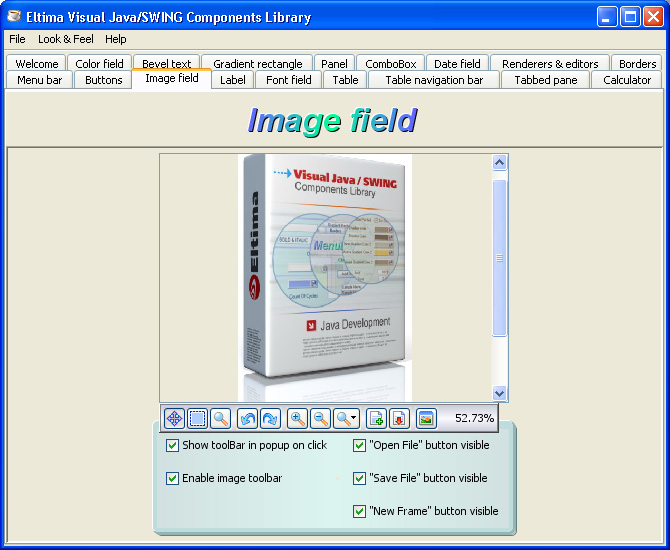670x550 pixels.
Task: Rotate image counterclockwise
Action: point(247,418)
